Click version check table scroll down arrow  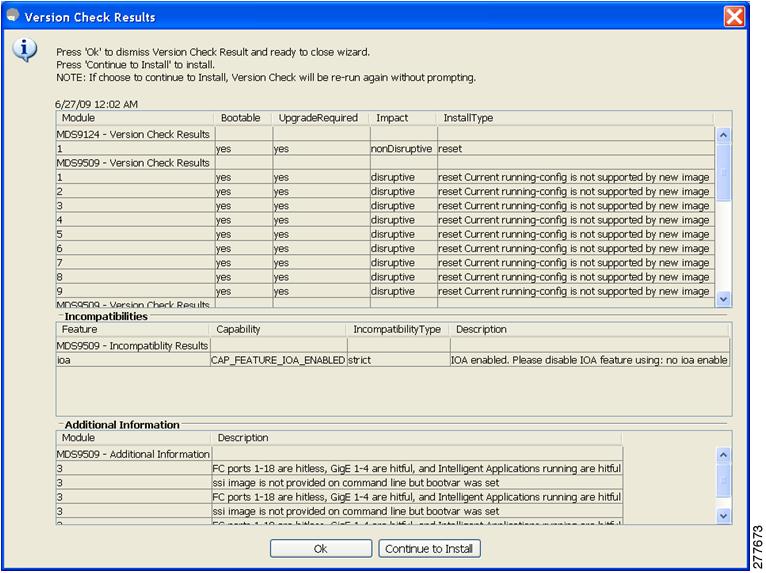tap(723, 298)
